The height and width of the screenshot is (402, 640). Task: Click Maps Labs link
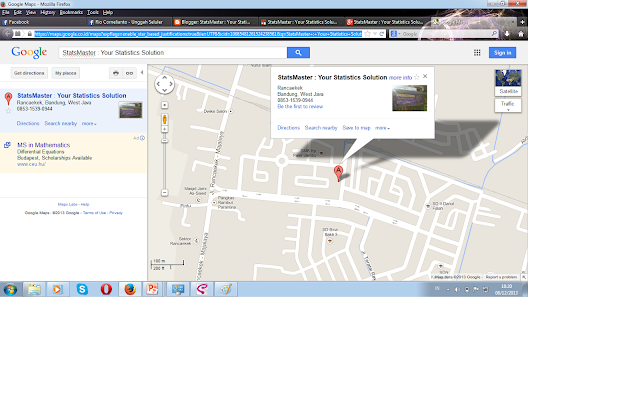point(67,204)
